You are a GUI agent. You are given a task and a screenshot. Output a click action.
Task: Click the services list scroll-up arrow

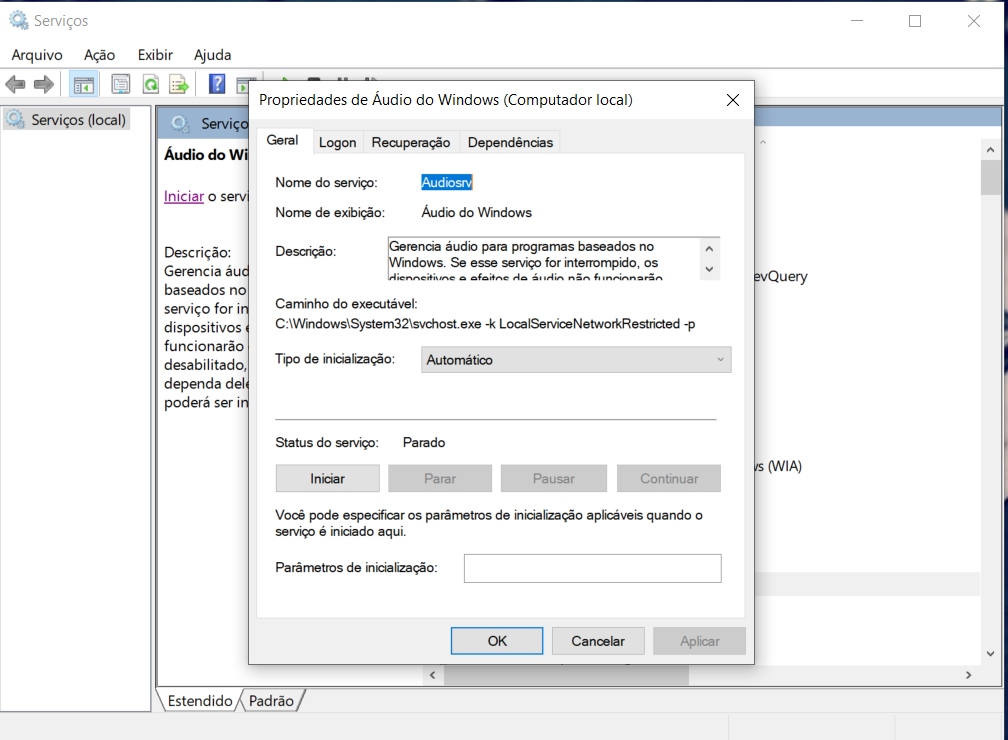pyautogui.click(x=990, y=150)
